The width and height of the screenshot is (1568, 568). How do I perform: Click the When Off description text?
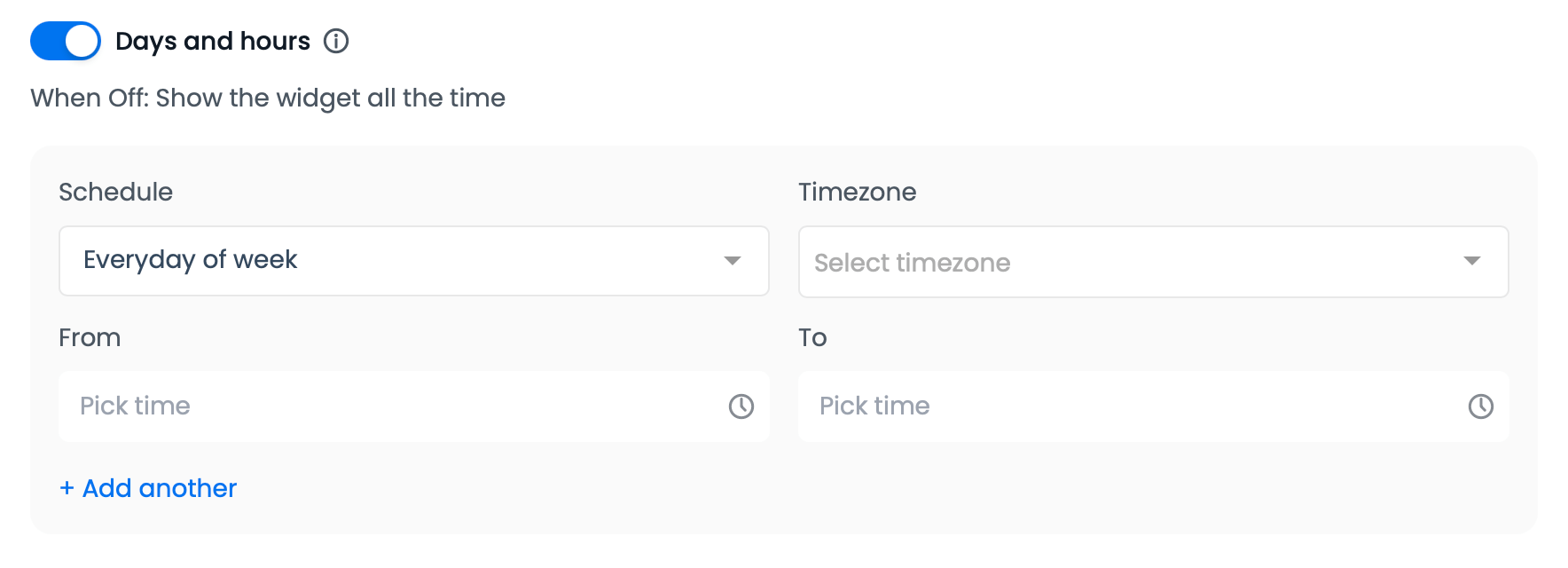pos(268,98)
